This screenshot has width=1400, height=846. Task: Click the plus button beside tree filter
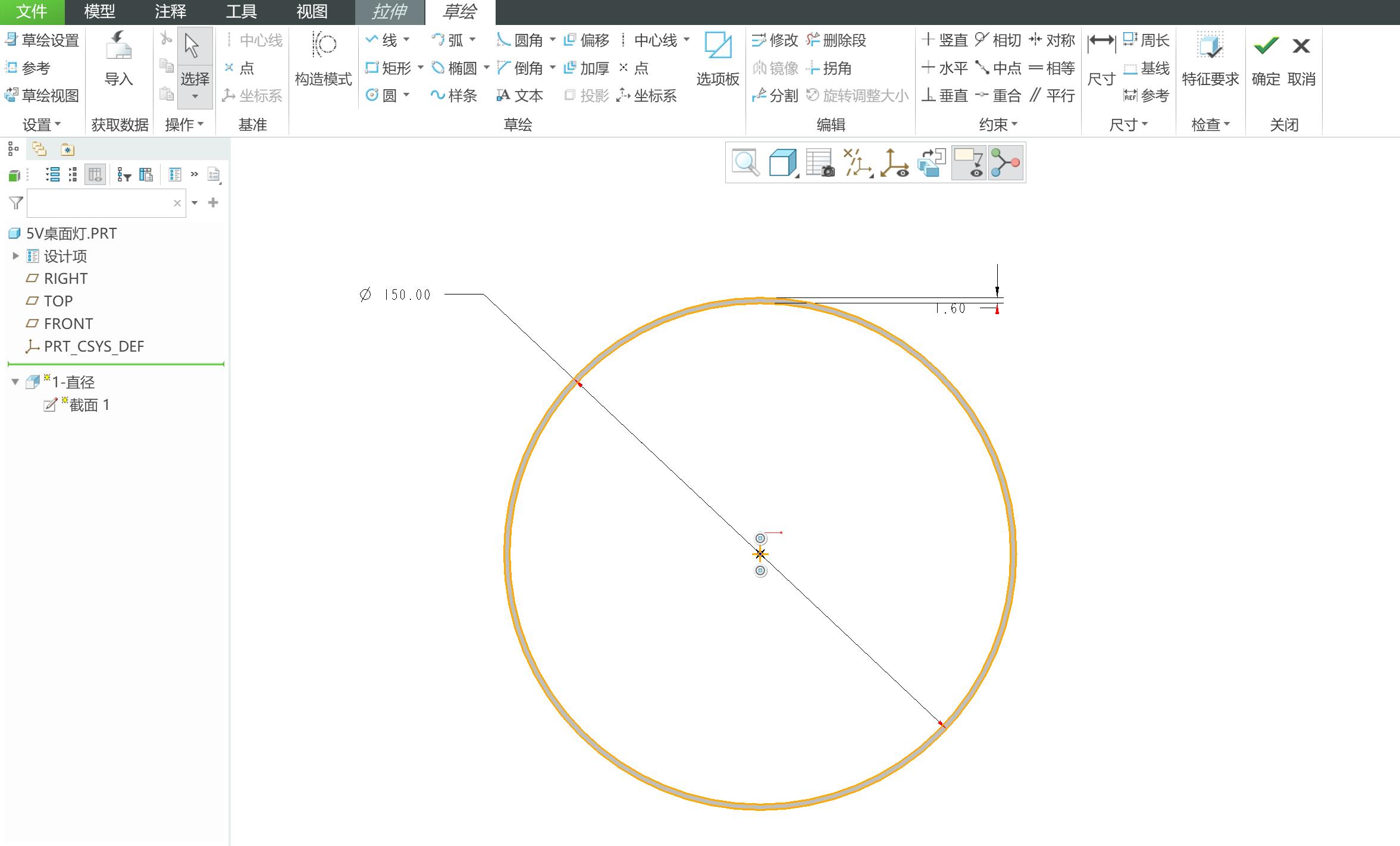tap(213, 203)
